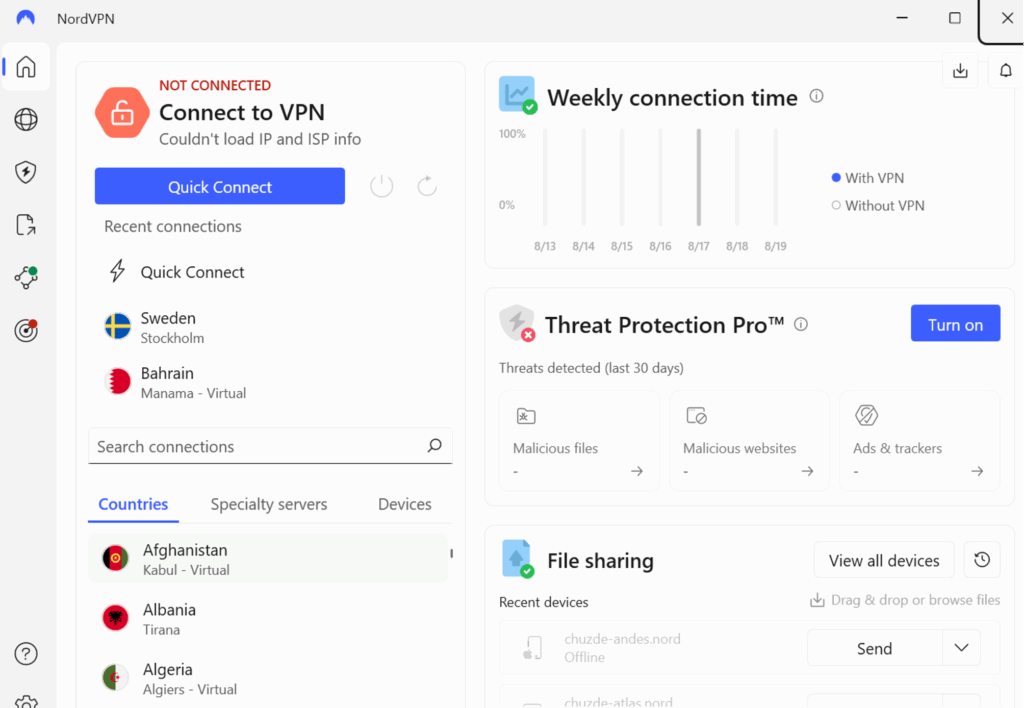Open Meshnet sidebar icon
The width and height of the screenshot is (1024, 708).
pyautogui.click(x=26, y=278)
